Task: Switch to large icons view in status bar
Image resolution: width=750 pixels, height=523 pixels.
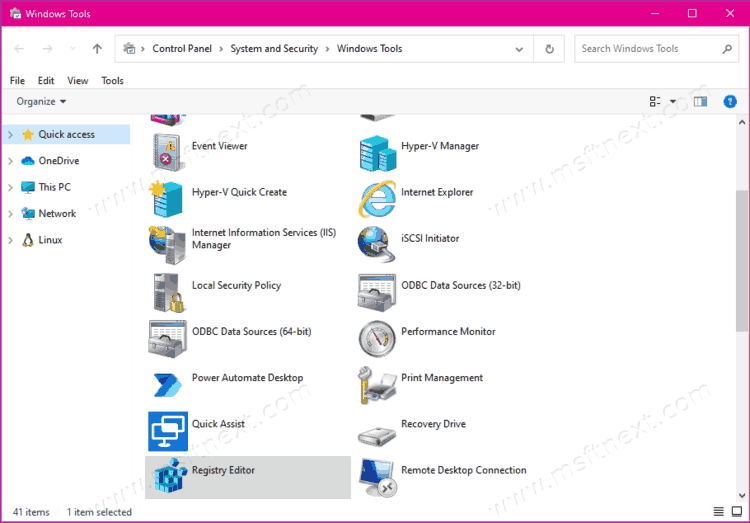Action: tap(737, 512)
